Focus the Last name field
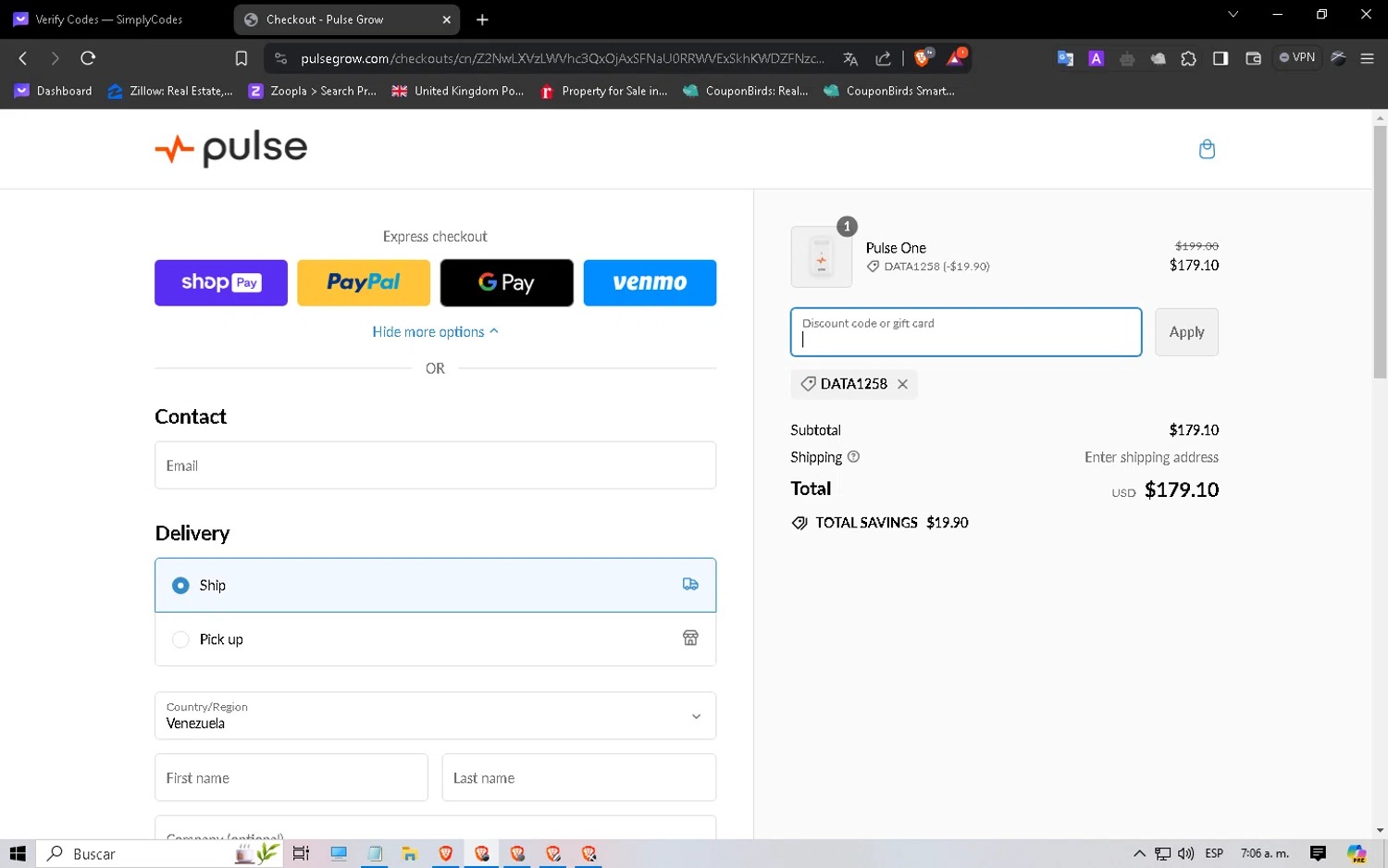Screen dimensions: 1388x868 (x=578, y=777)
